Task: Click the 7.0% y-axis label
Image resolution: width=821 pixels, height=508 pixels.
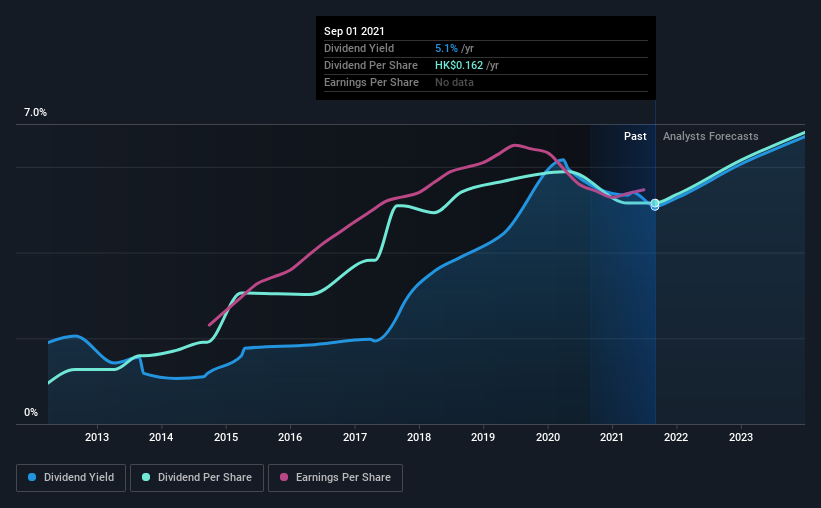Action: pos(35,113)
